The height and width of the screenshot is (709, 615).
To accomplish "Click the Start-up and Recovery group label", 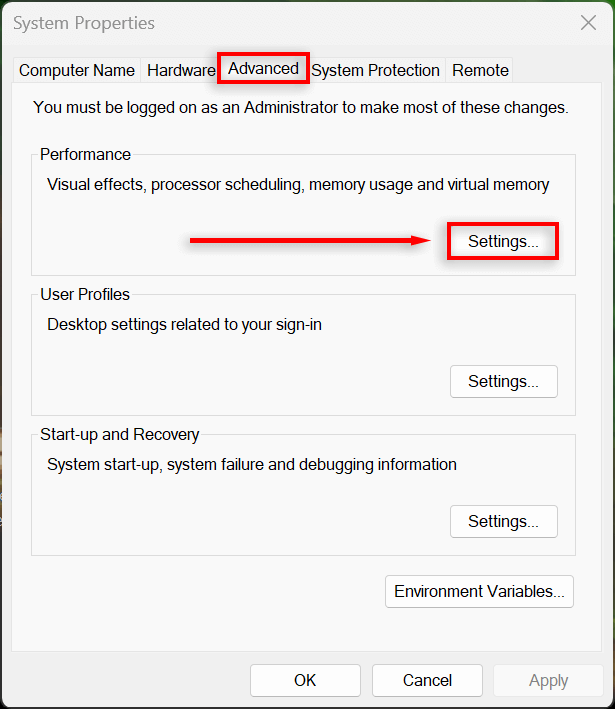I will [x=119, y=434].
